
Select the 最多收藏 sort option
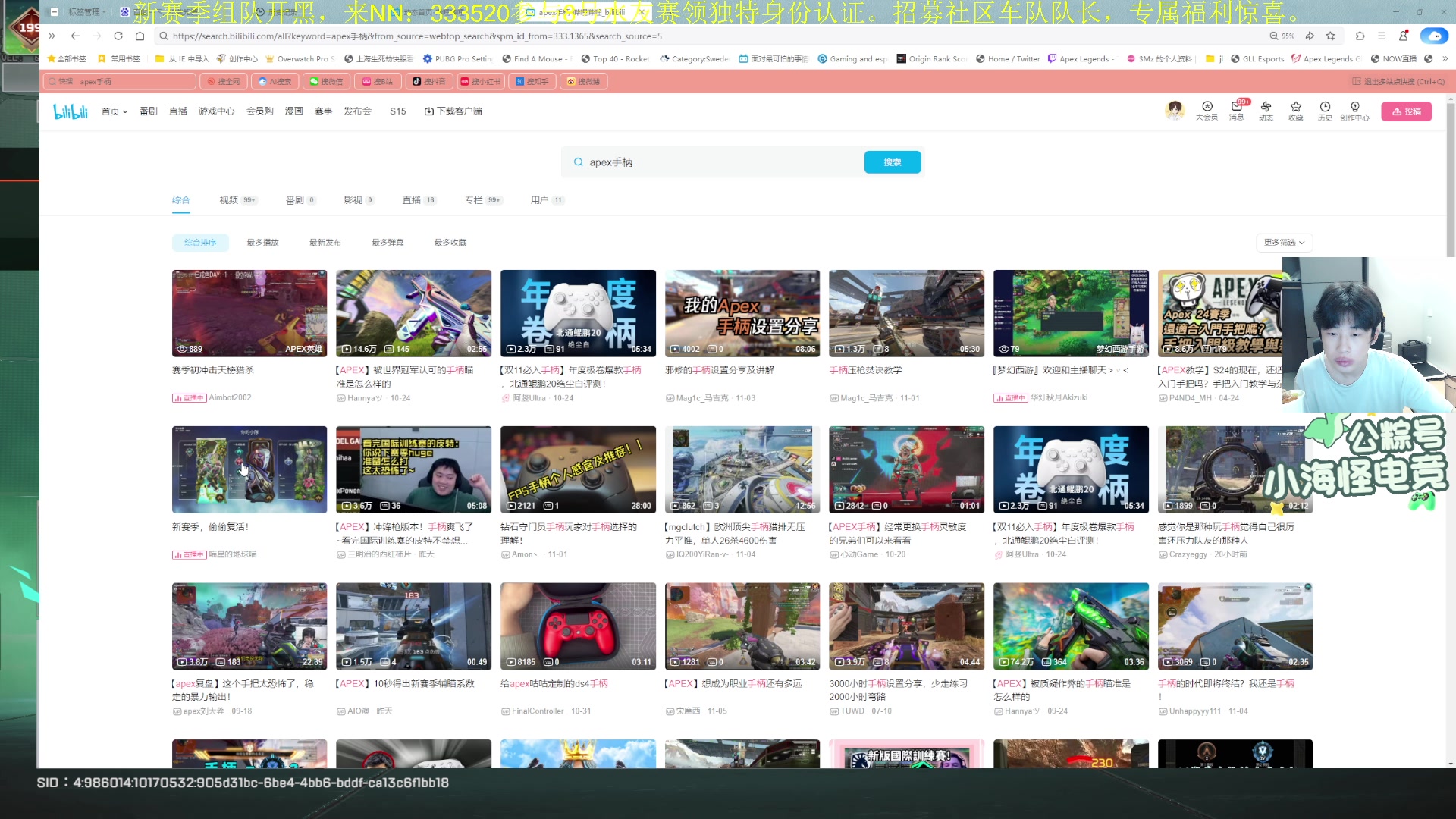click(x=450, y=243)
